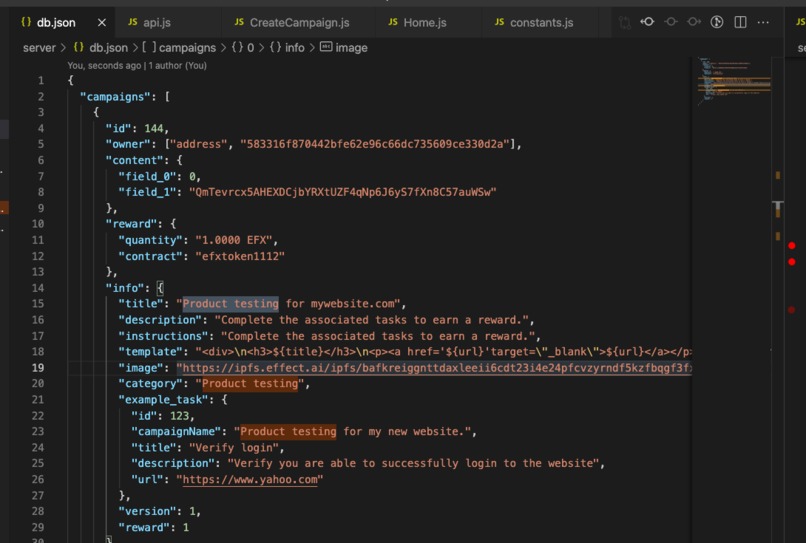Close the db.json tab

102,23
